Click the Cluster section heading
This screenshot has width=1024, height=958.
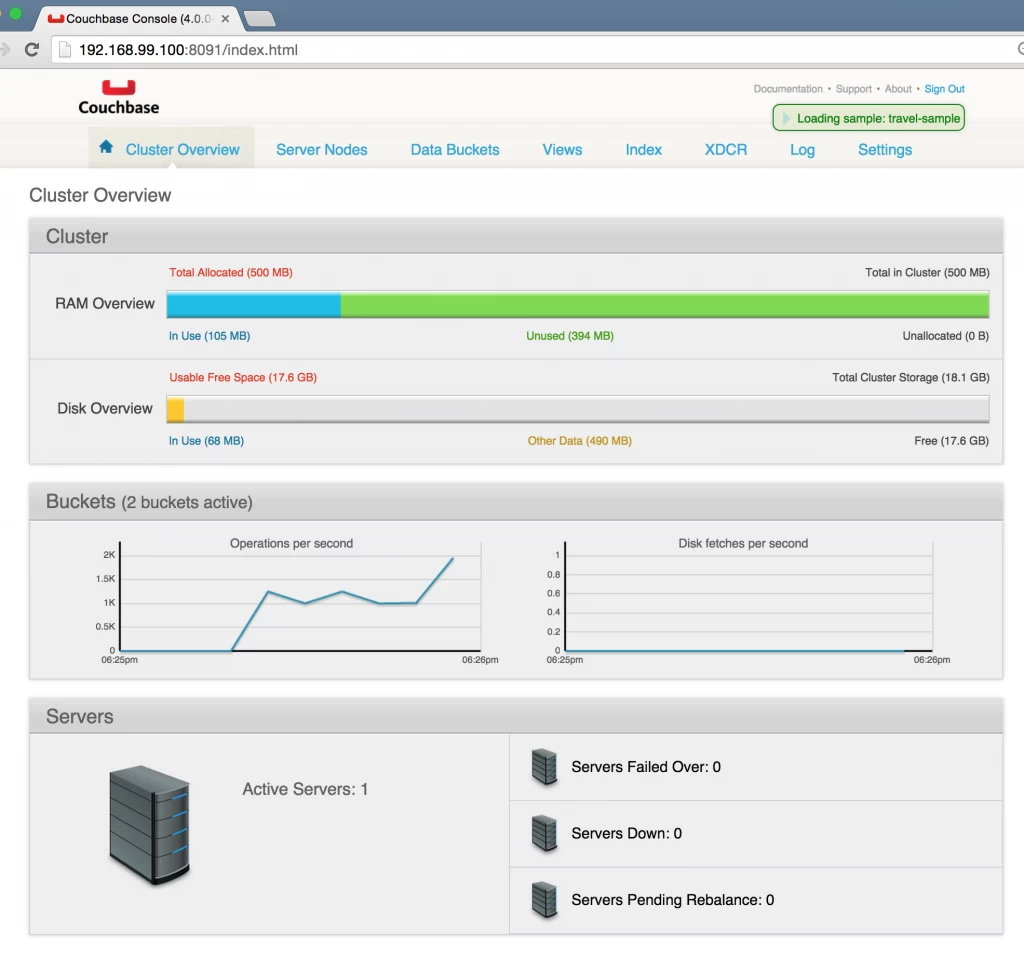(76, 236)
